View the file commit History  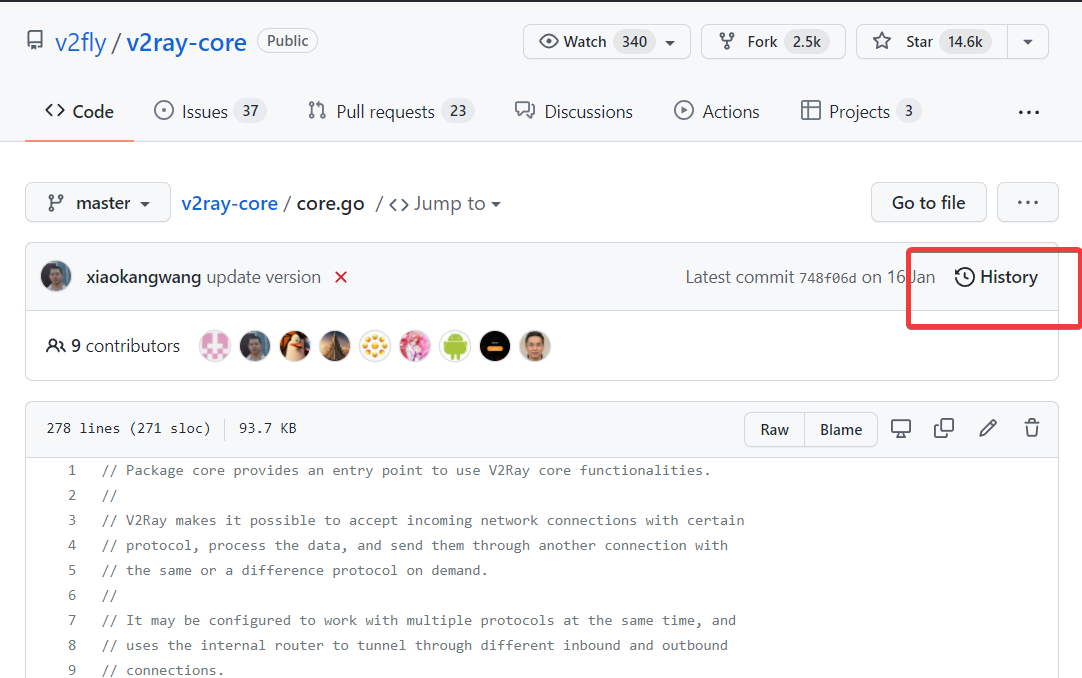click(x=996, y=277)
